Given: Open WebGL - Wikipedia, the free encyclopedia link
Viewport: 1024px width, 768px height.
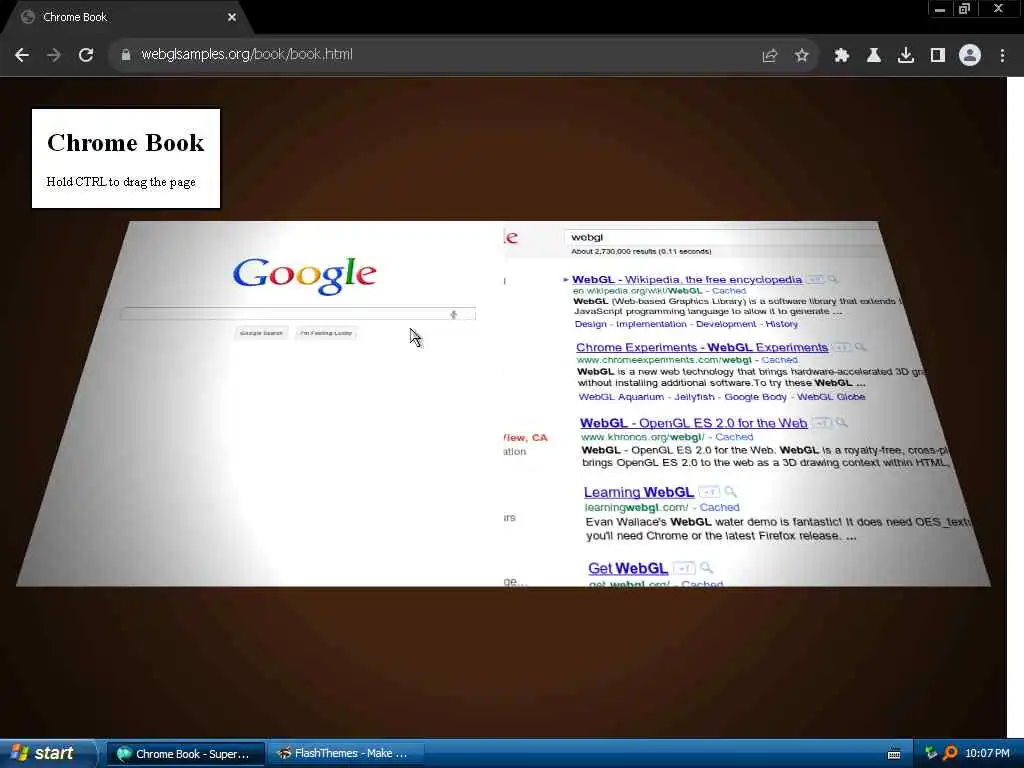Looking at the screenshot, I should [687, 280].
